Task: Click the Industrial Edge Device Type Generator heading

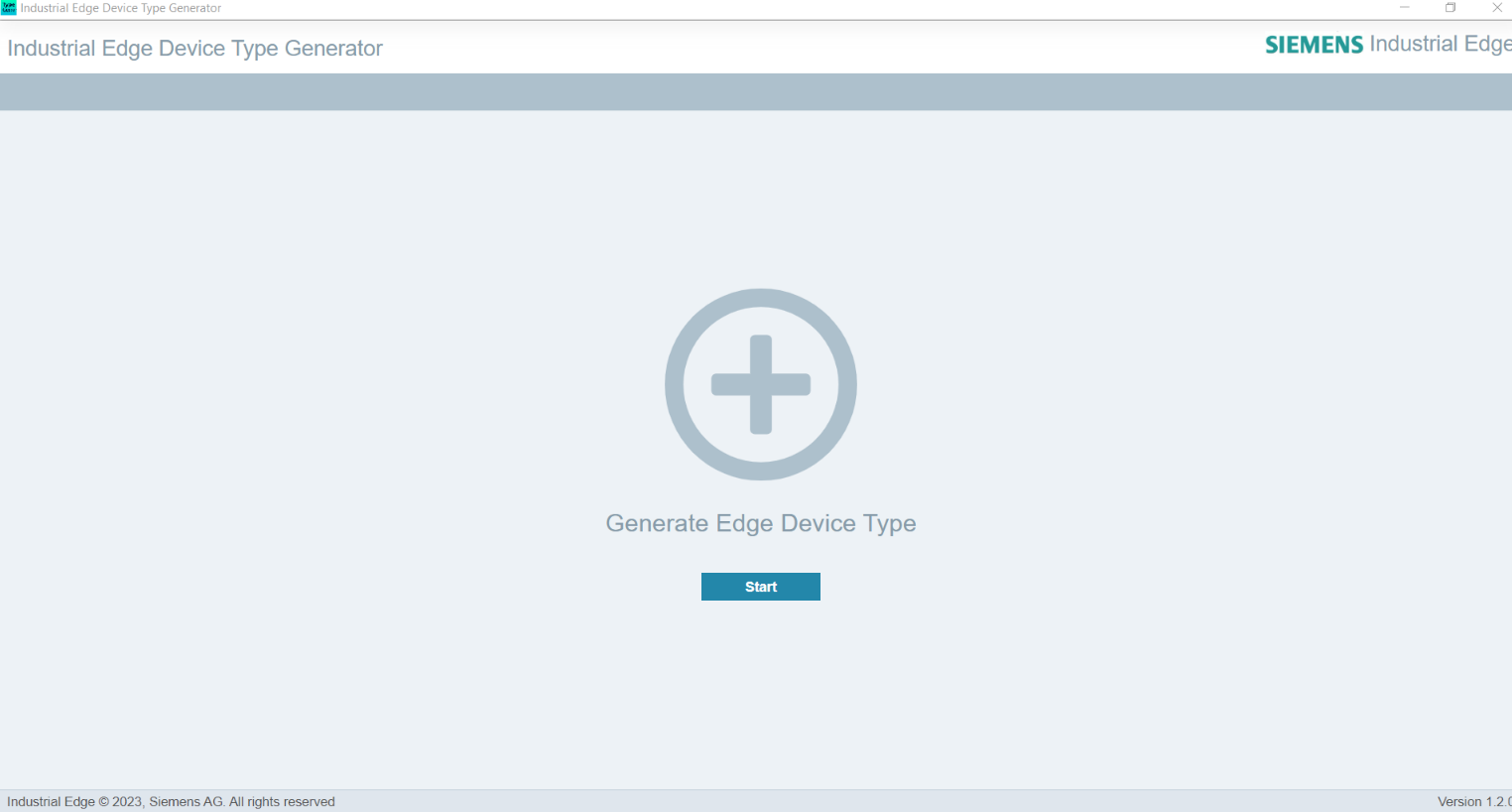Action: tap(194, 48)
